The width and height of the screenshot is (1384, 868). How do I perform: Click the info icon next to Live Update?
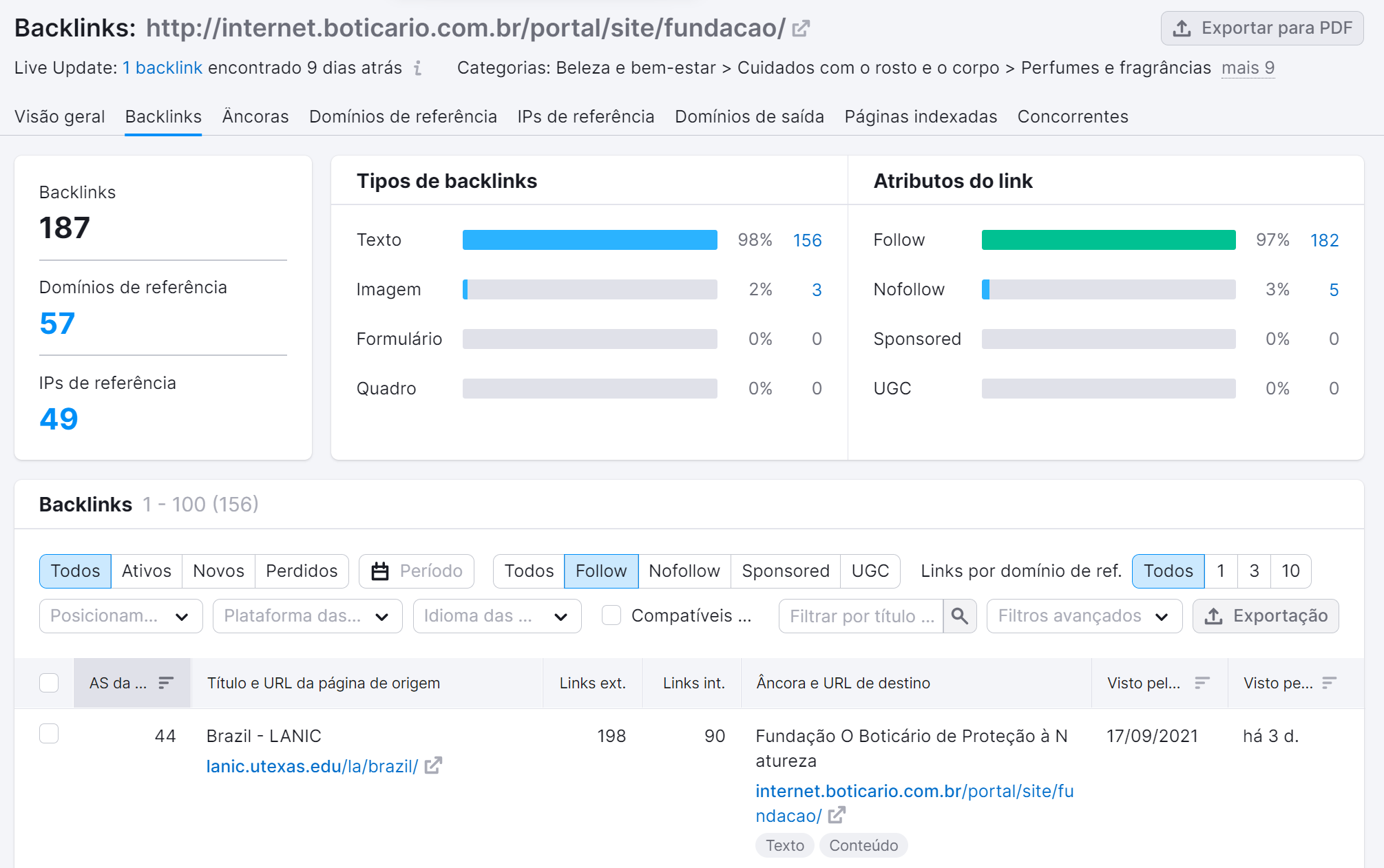417,68
